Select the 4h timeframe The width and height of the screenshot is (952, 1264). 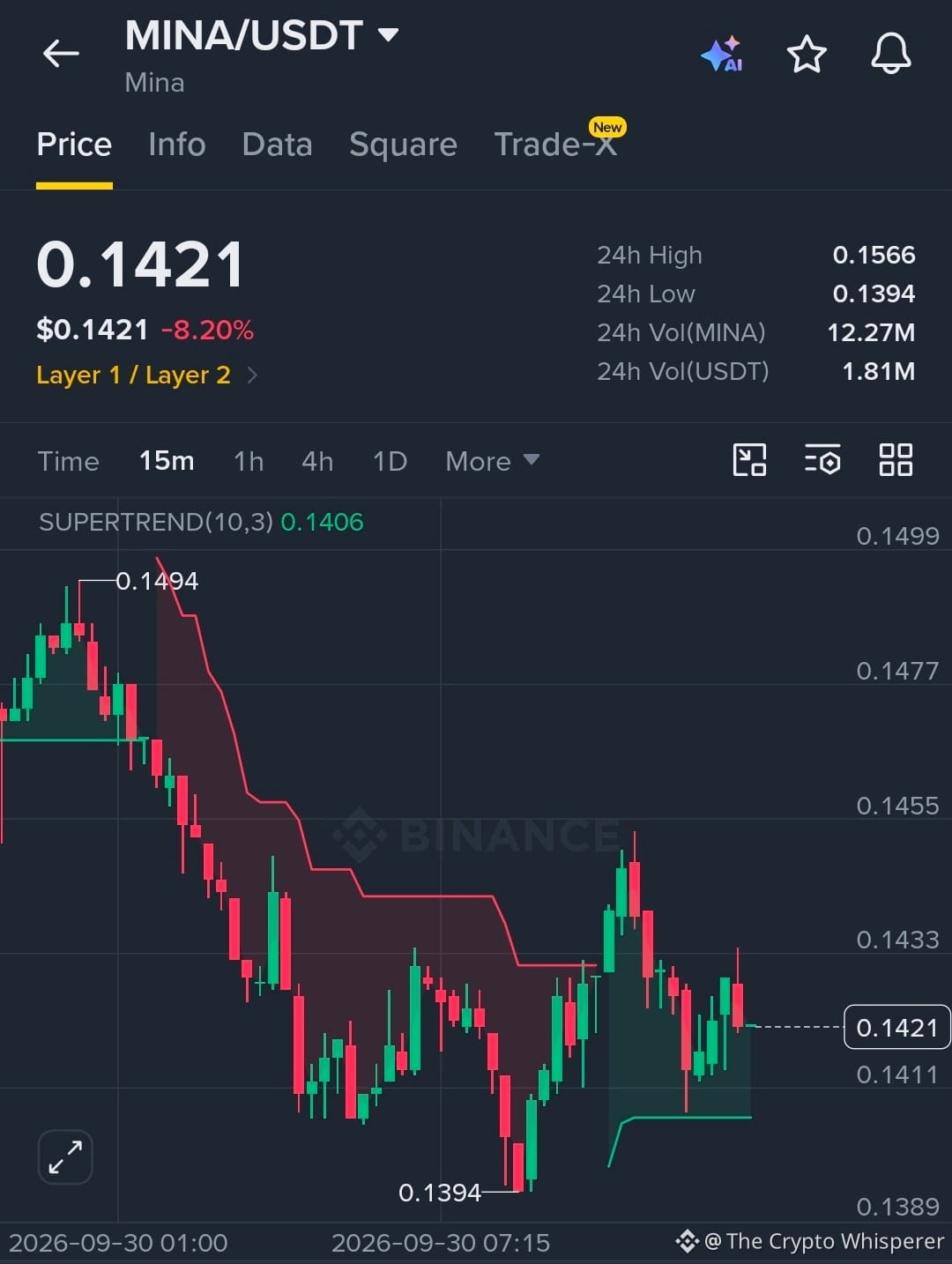317,461
